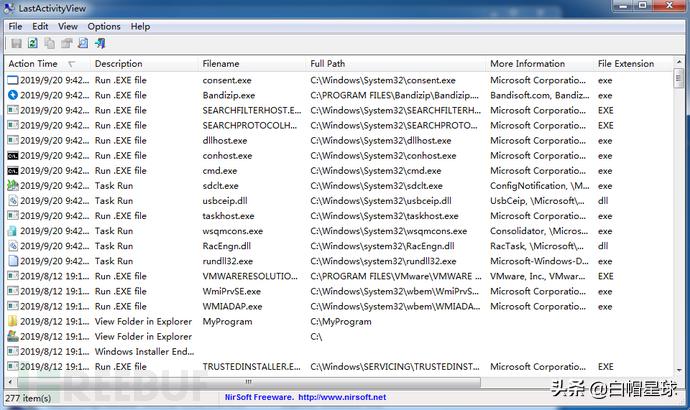
Task: Click the icon of the consent.exe row
Action: (x=13, y=80)
